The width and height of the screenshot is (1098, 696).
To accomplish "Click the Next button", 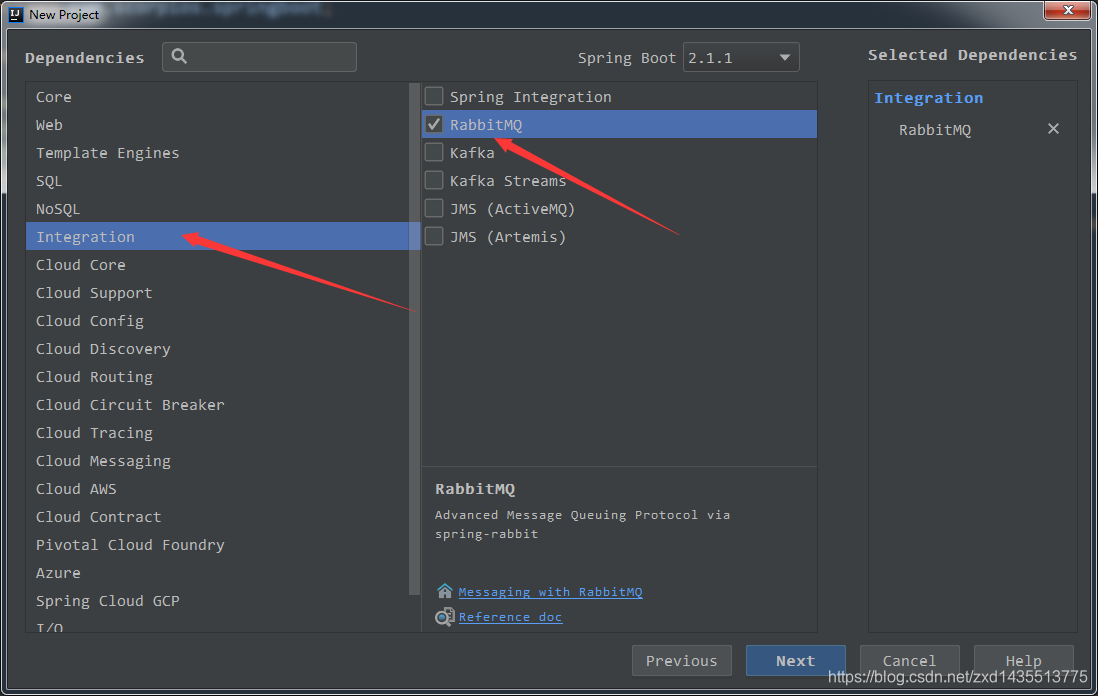I will (x=795, y=660).
